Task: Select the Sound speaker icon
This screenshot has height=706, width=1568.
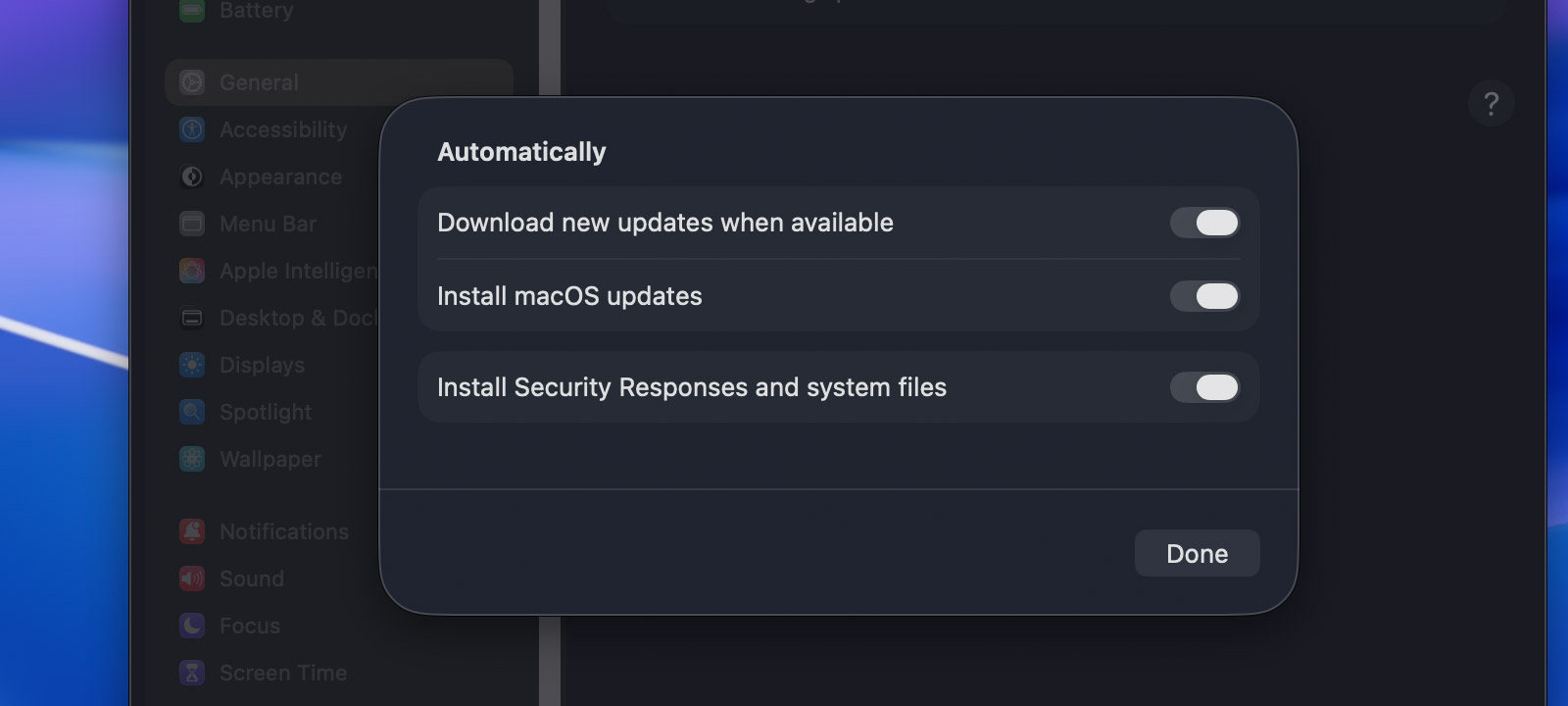Action: [x=192, y=579]
